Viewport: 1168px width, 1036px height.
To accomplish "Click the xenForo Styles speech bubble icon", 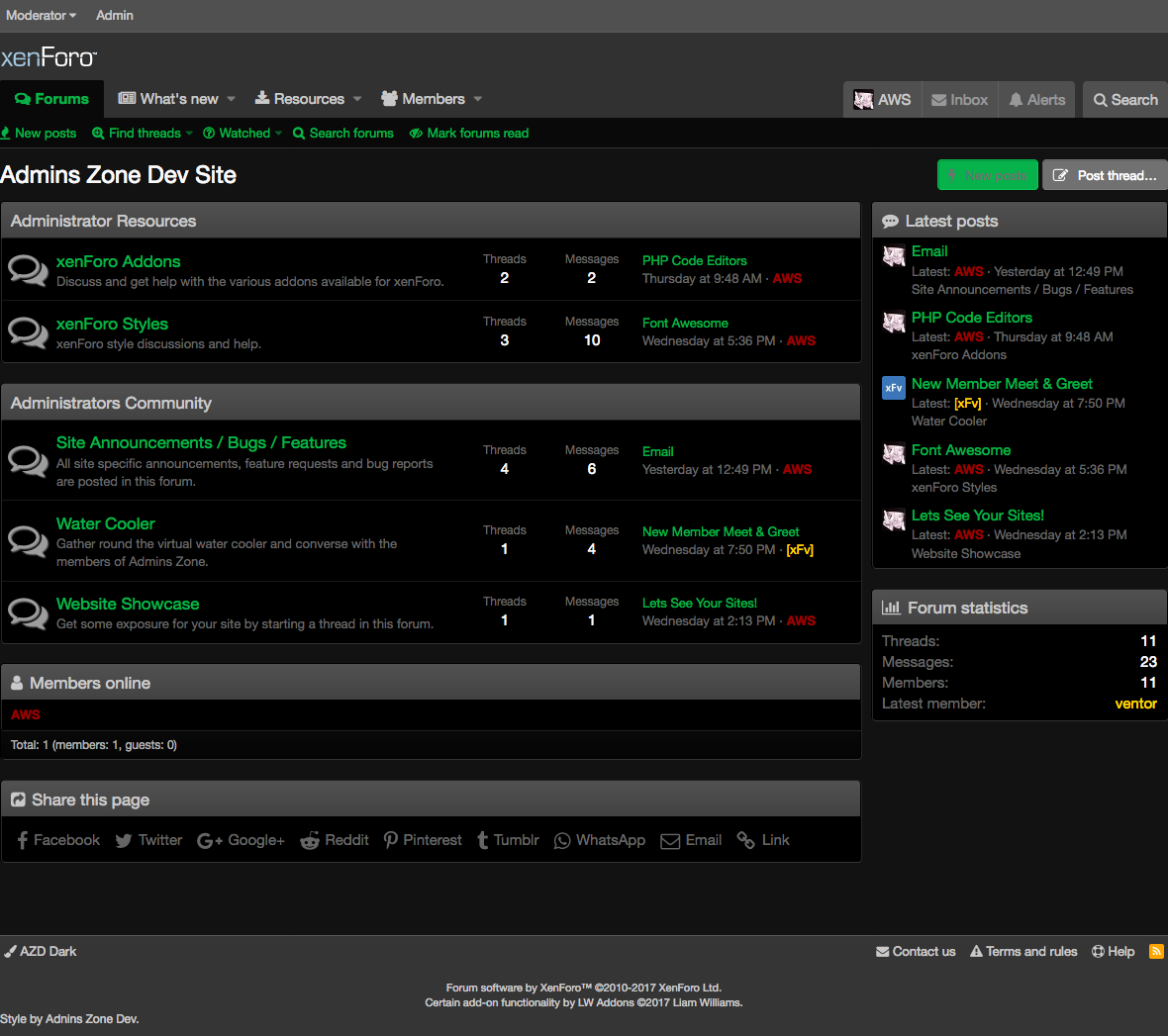I will 29,332.
